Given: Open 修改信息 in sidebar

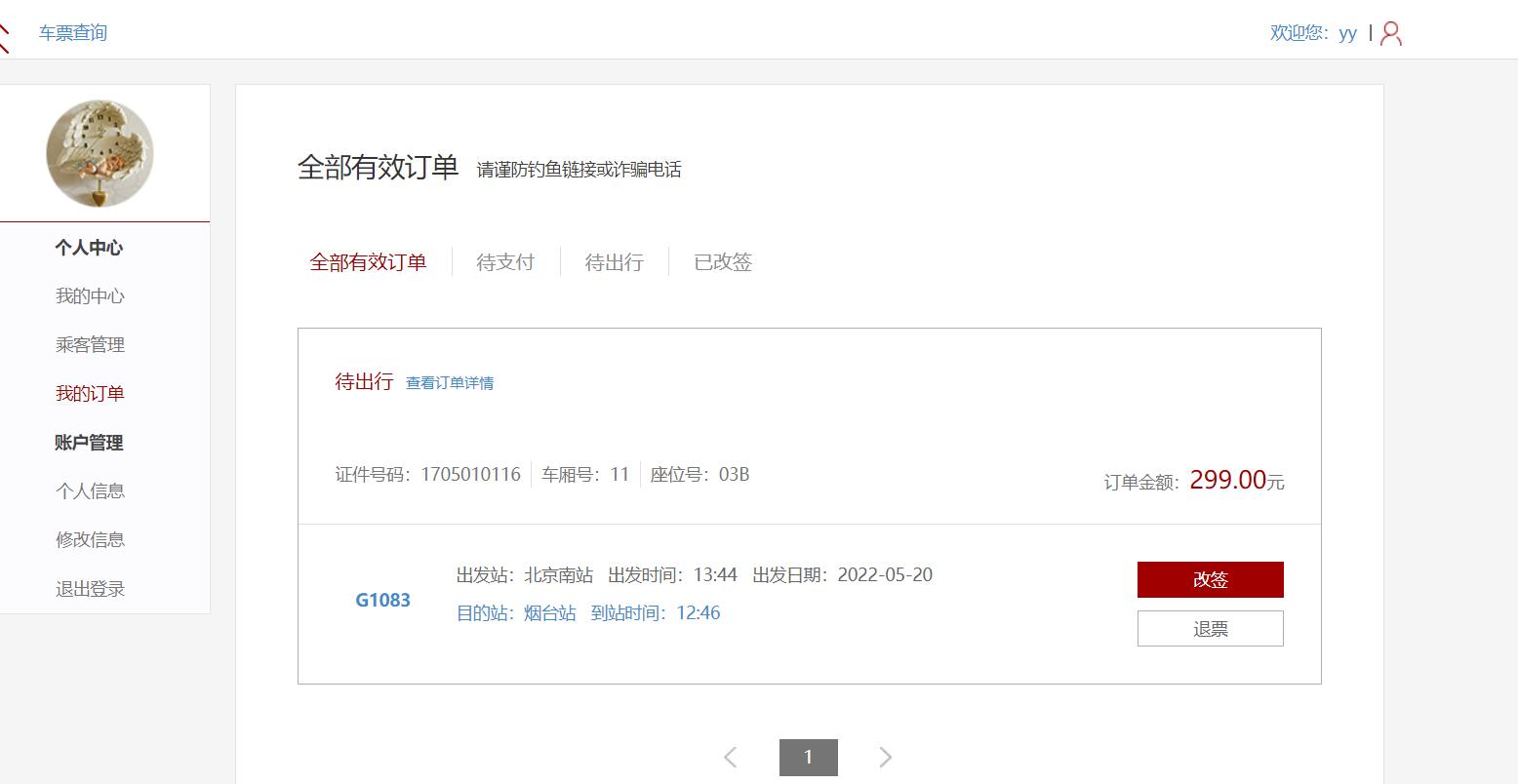Looking at the screenshot, I should 90,540.
